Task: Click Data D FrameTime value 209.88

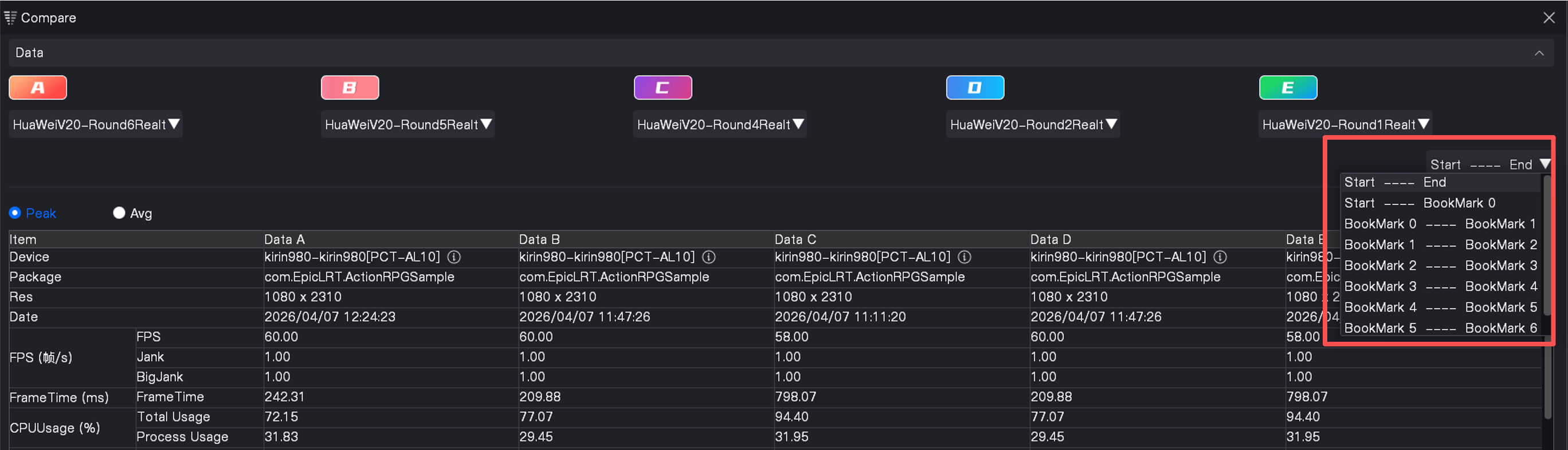Action: coord(1051,397)
